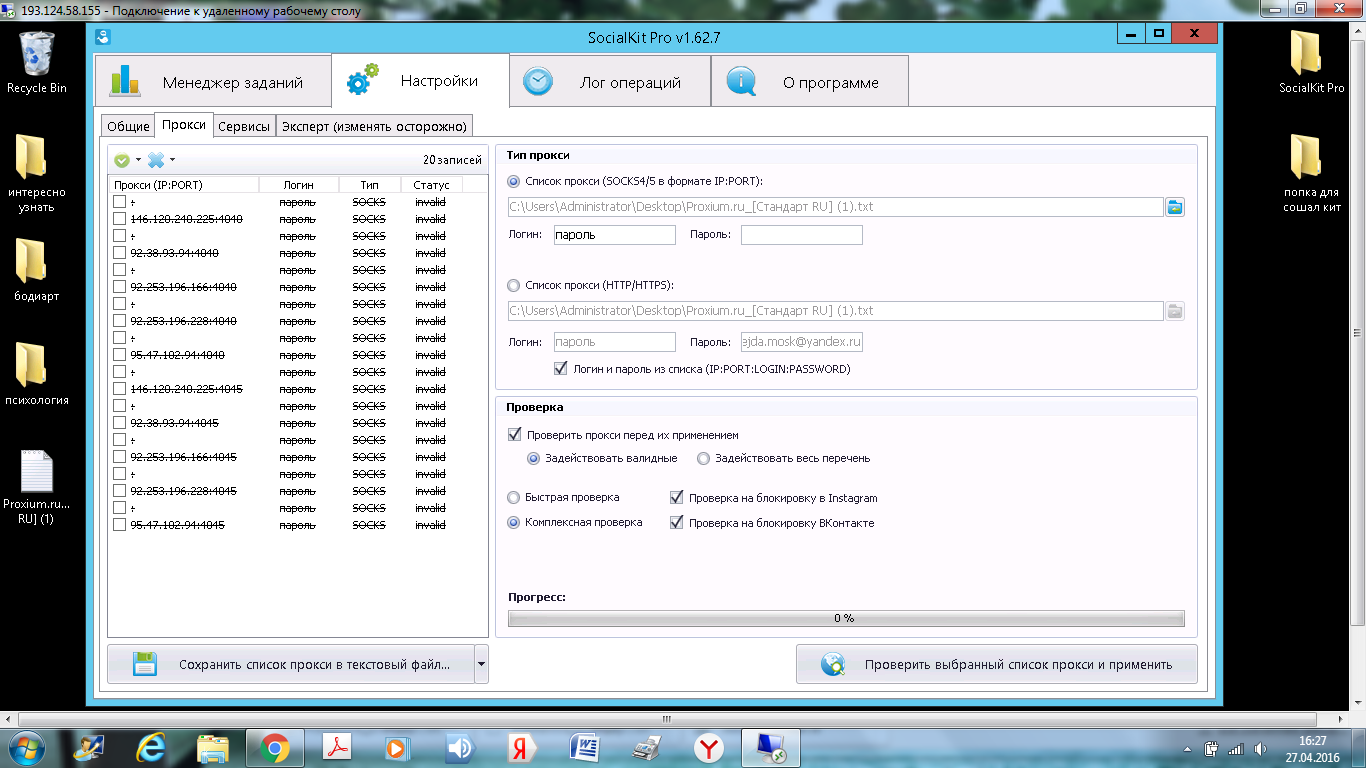Screen dimensions: 1366x768
Task: Click the empty SOCKS Пароль field
Action: pos(801,235)
